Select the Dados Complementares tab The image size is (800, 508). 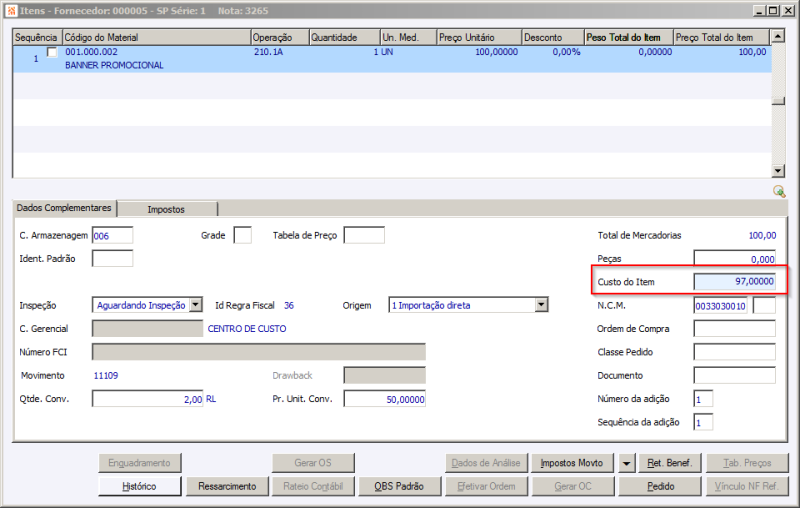pos(64,208)
